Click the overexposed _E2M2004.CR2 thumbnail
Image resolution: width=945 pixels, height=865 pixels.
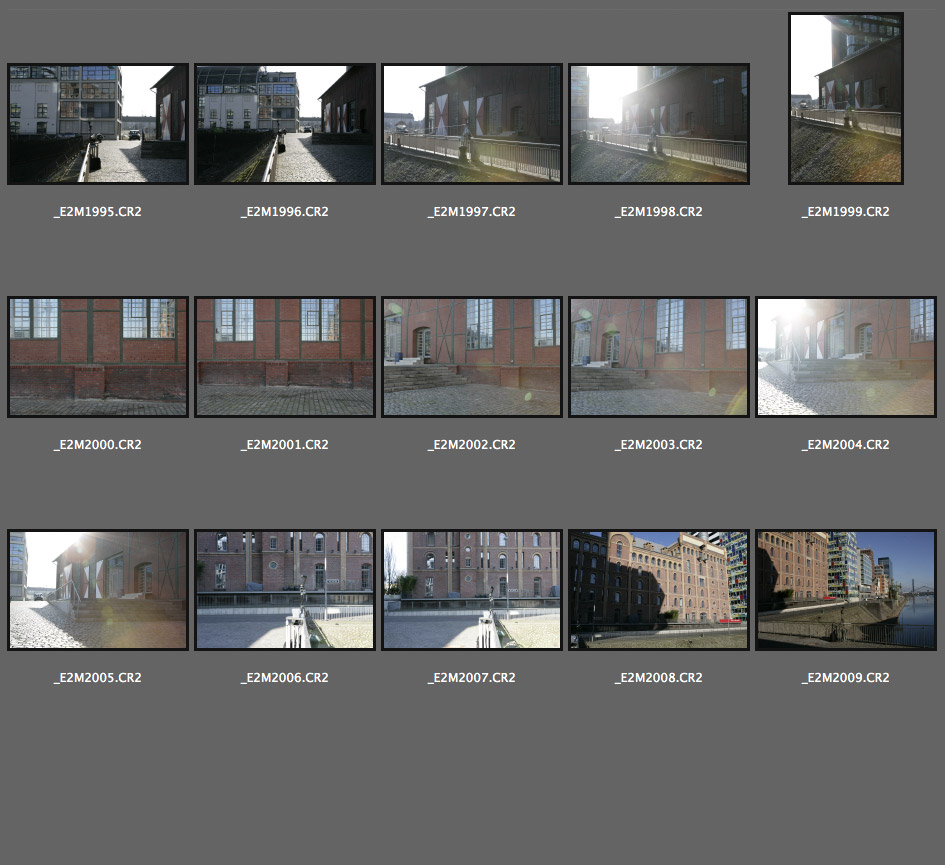846,357
